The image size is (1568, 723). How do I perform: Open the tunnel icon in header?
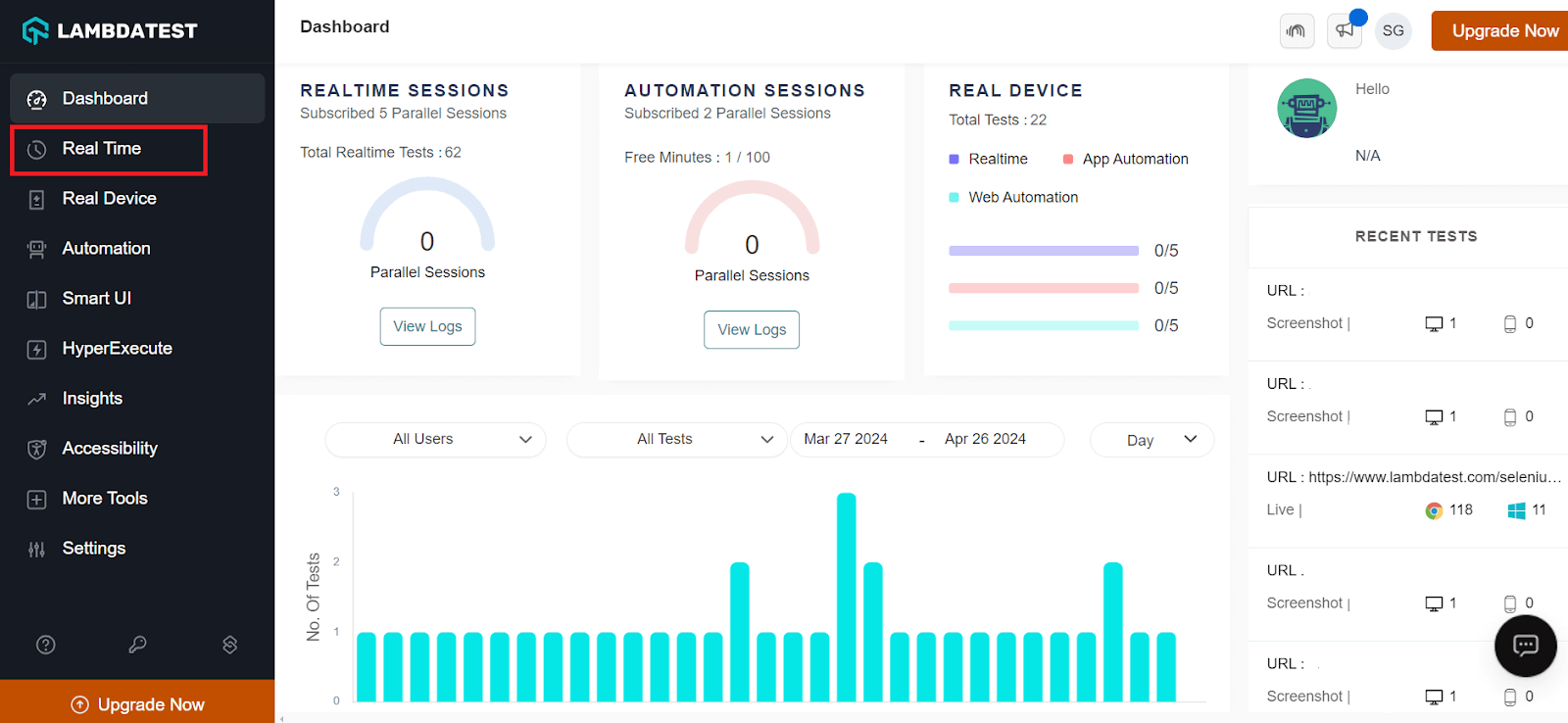[1297, 30]
